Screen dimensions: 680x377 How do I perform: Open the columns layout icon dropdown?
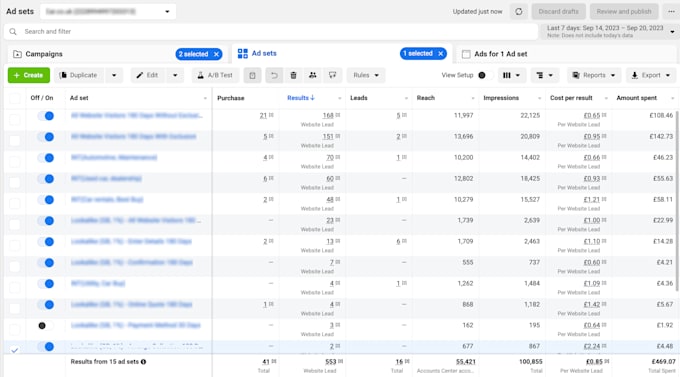[511, 75]
